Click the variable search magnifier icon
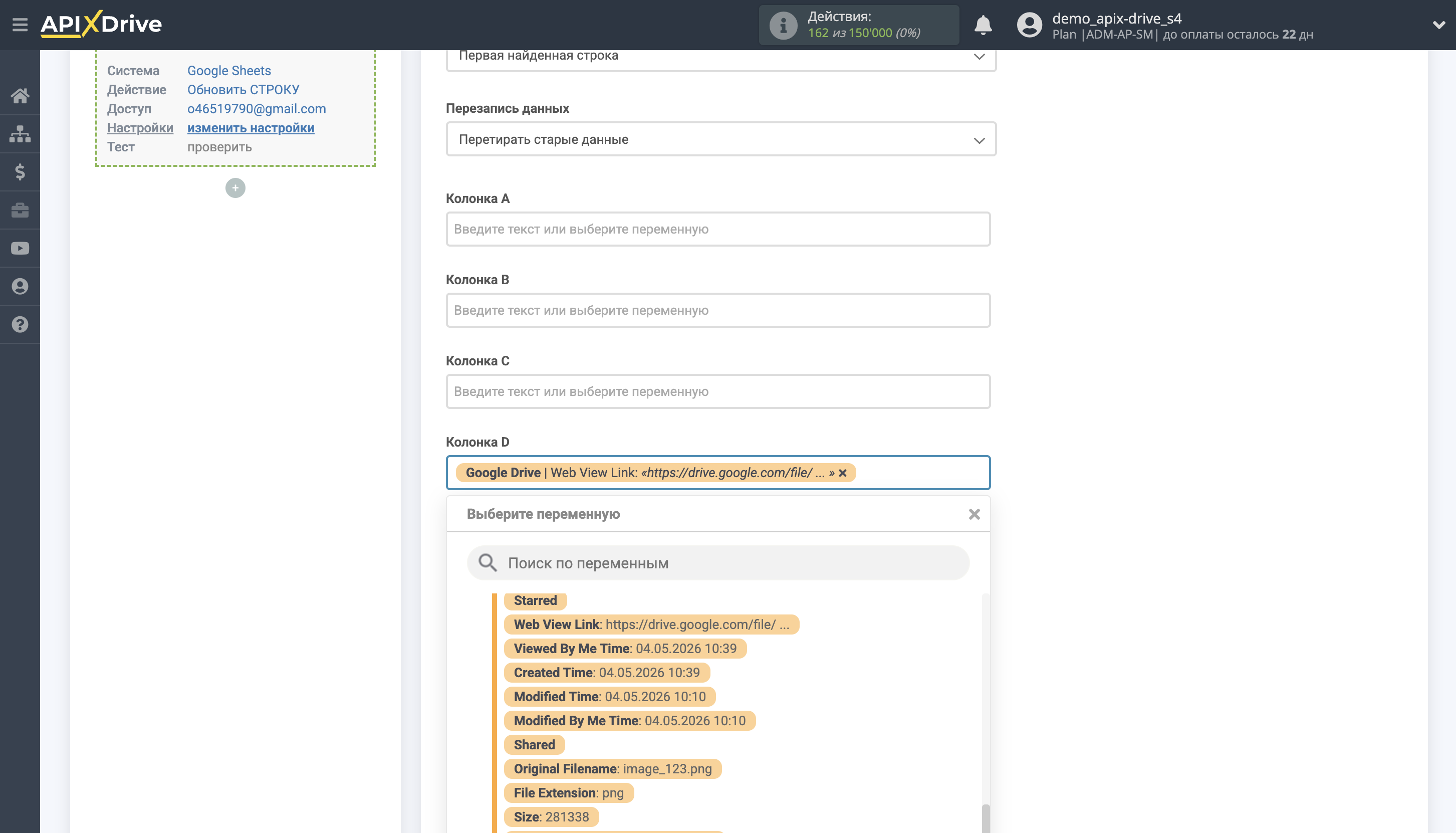The height and width of the screenshot is (833, 1456). [487, 562]
